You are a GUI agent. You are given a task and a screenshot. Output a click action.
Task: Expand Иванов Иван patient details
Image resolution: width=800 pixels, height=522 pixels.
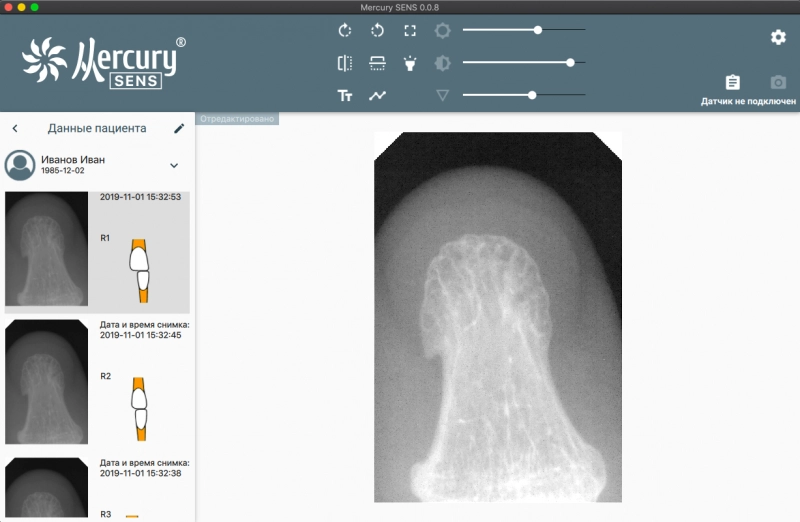click(x=174, y=165)
